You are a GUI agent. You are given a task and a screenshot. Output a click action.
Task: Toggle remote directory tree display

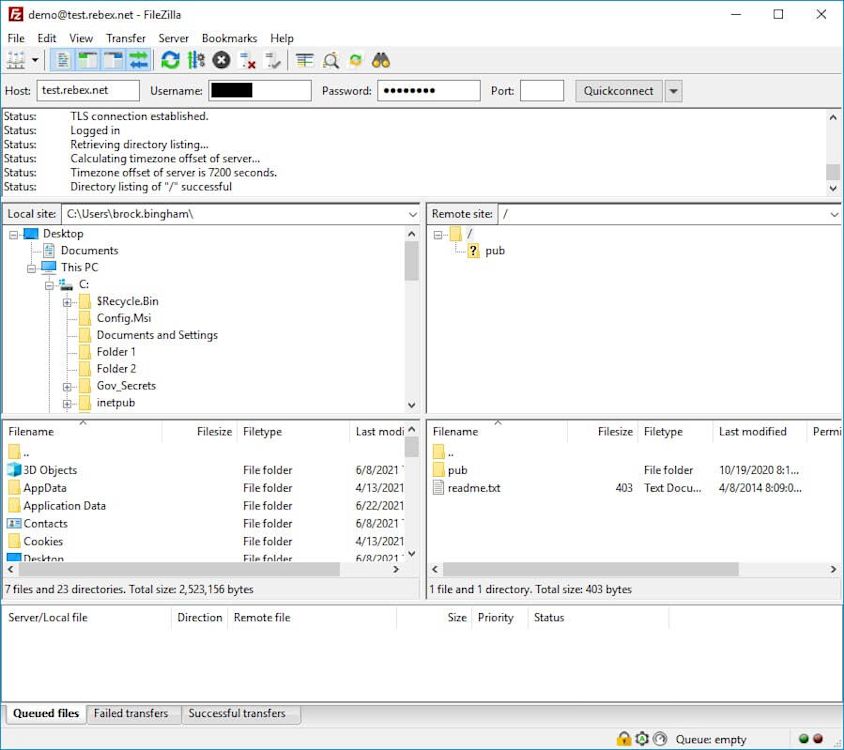tap(113, 60)
